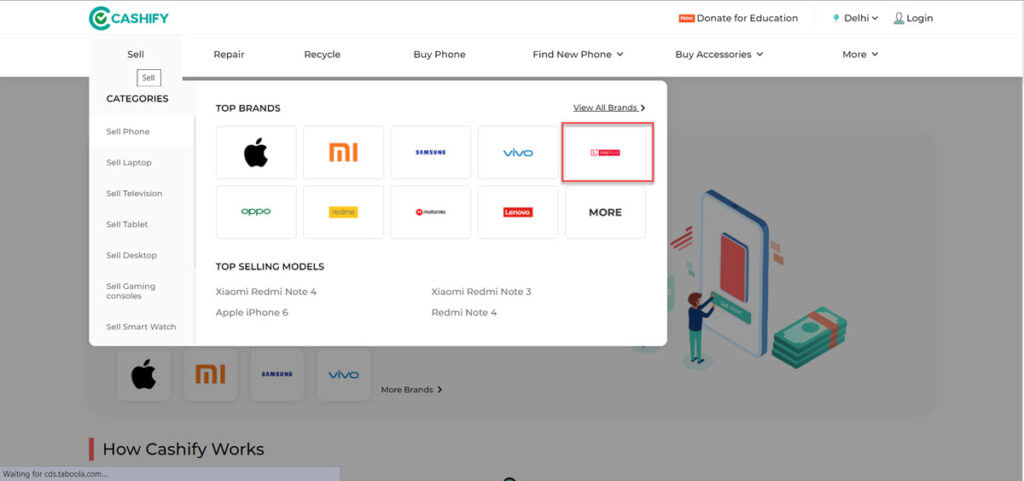Choose the Xiaomi Mi brand tile in Top Brands

coord(344,153)
